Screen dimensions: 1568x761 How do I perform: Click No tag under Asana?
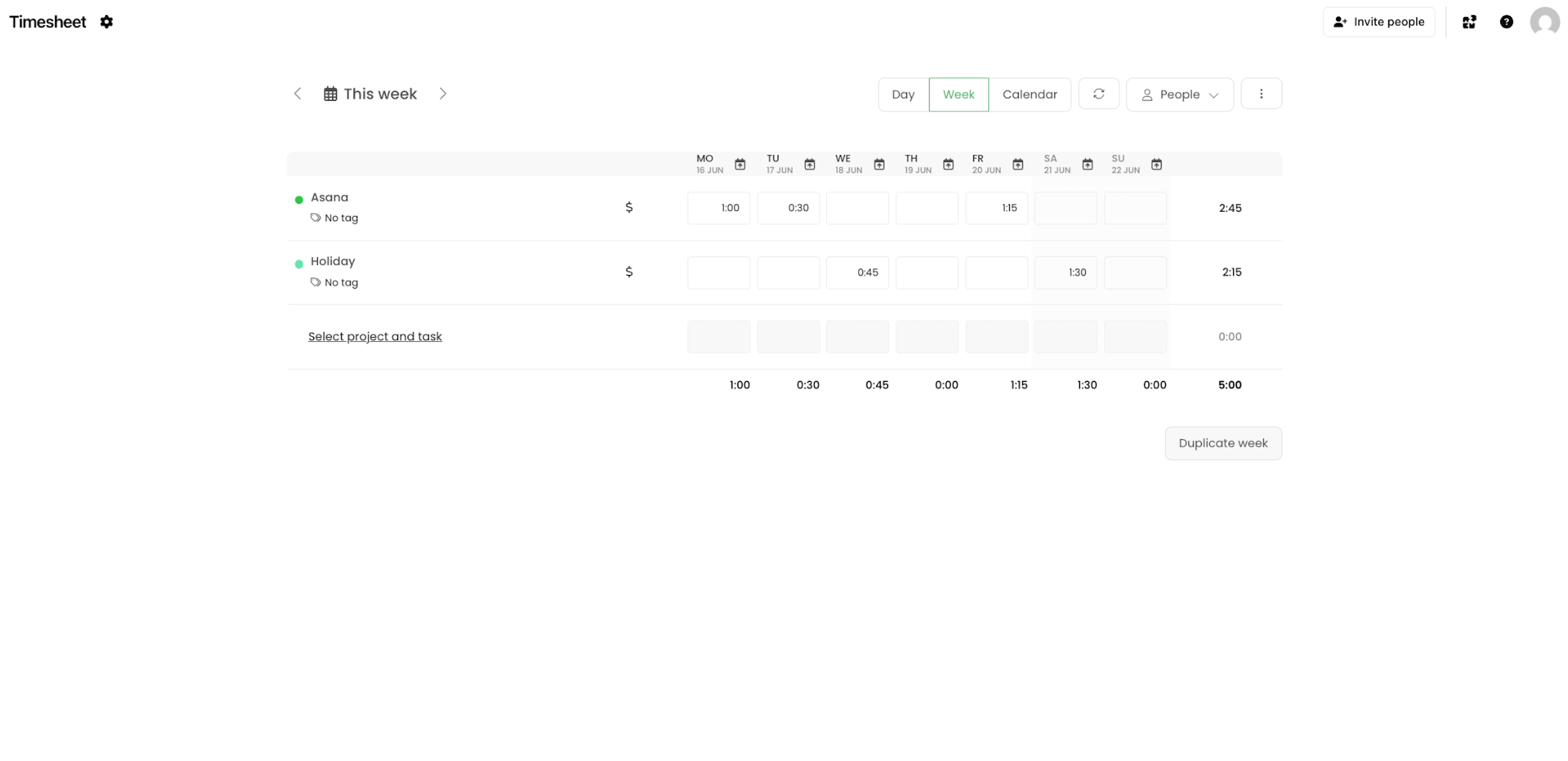pos(334,218)
